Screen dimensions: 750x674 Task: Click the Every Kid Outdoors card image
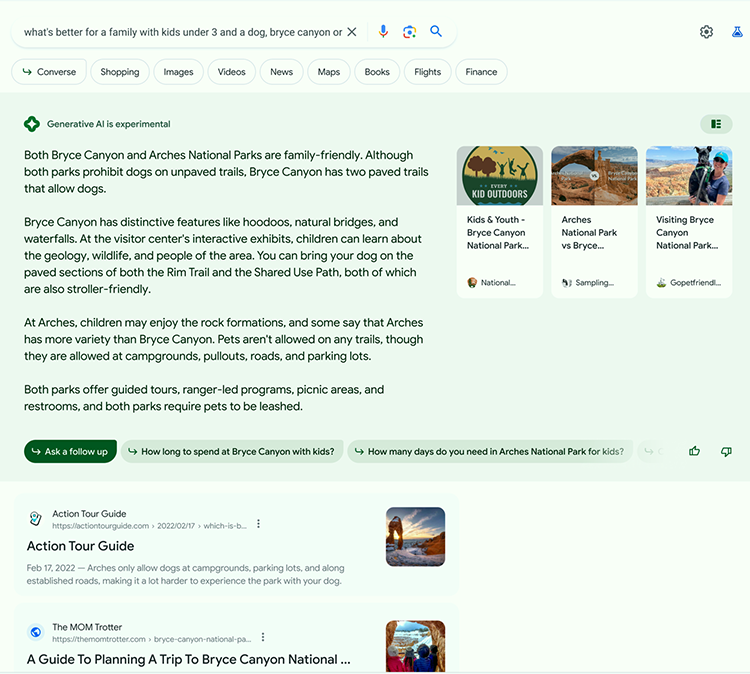(499, 176)
